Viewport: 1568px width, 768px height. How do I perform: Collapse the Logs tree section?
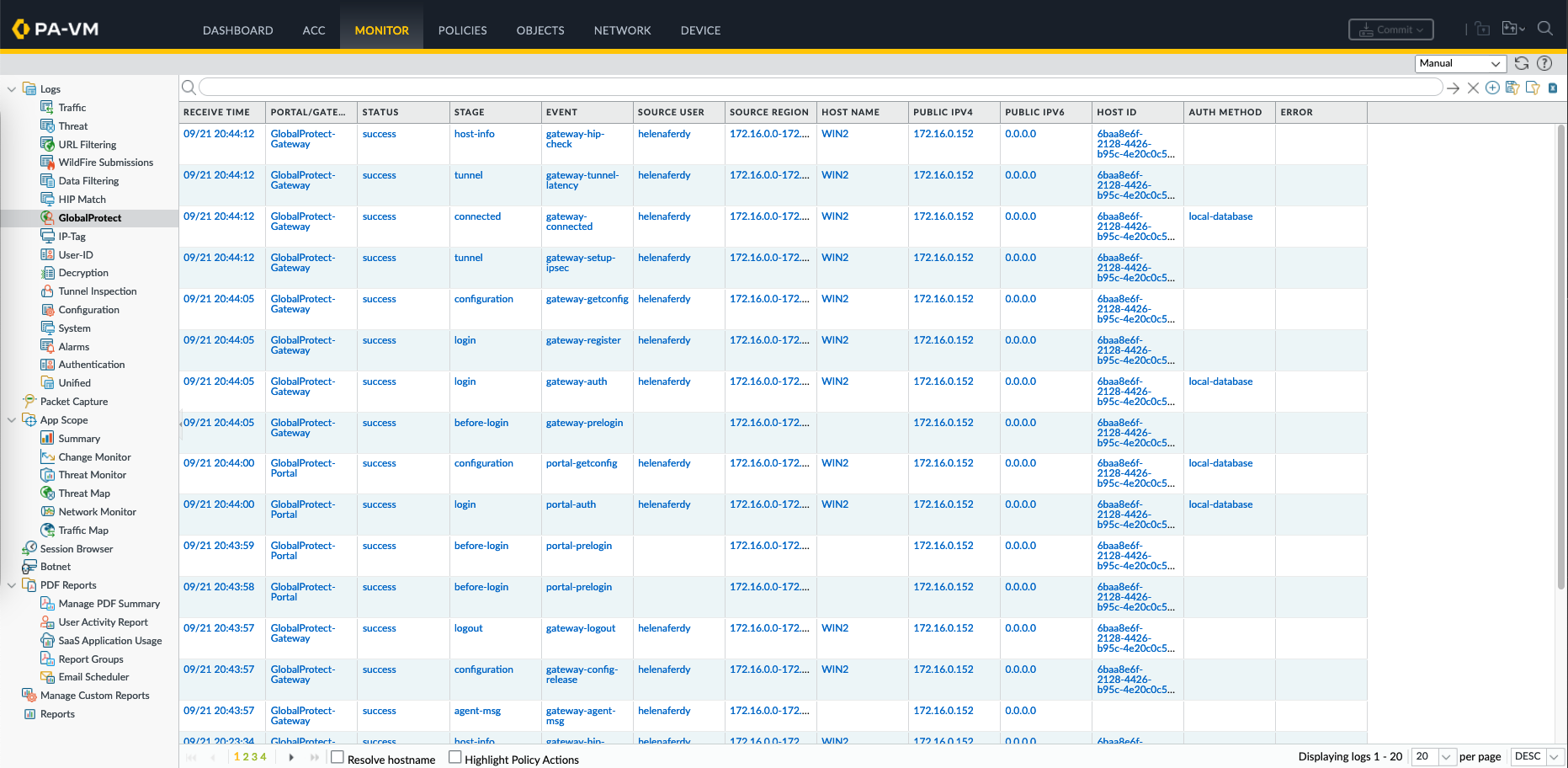12,89
